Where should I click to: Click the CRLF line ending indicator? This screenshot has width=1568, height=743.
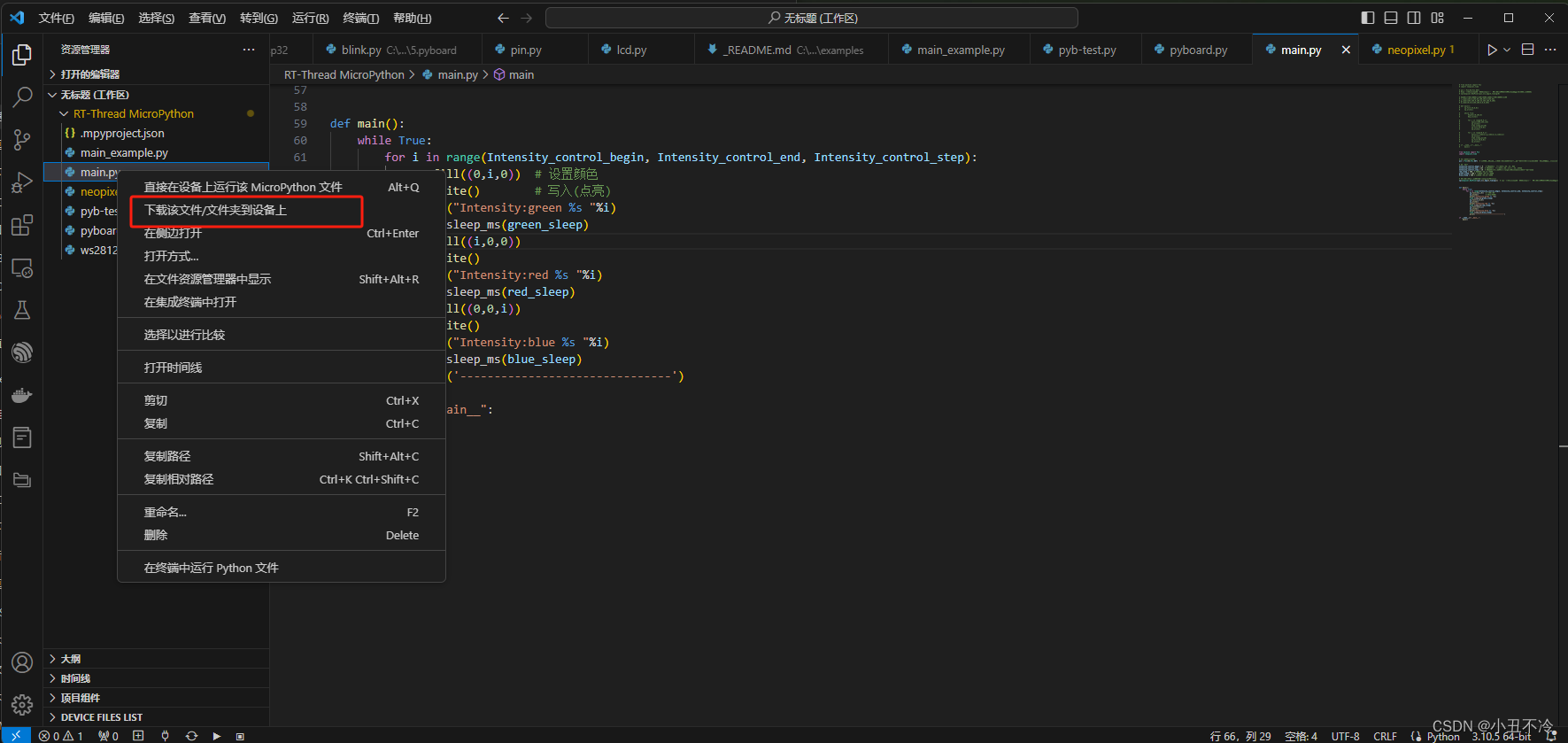pos(1385,736)
